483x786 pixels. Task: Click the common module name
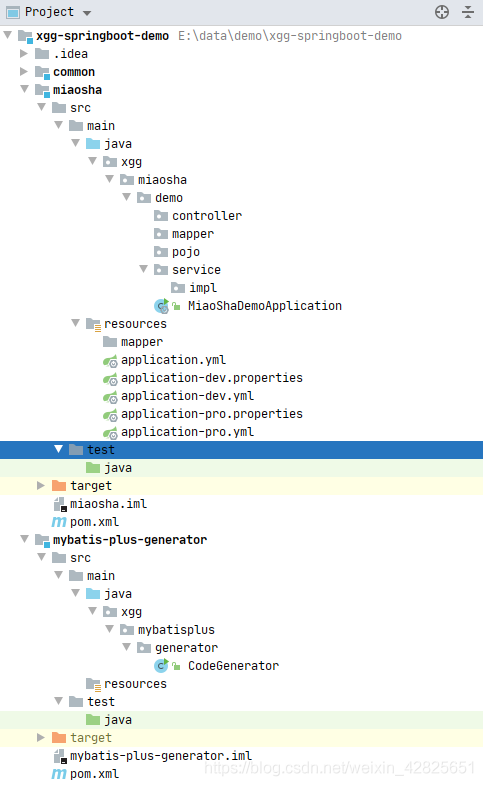tap(74, 72)
